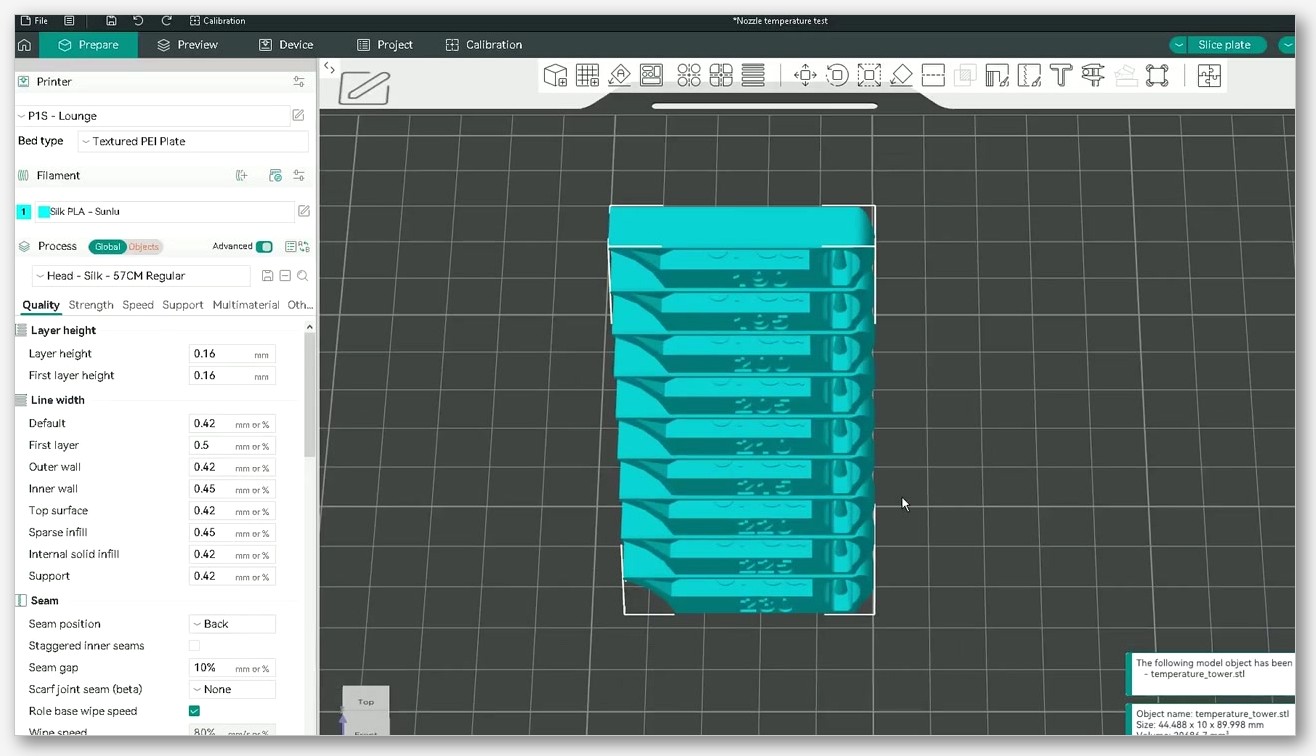This screenshot has height=756, width=1316.
Task: Search process settings magnifier icon
Action: [302, 276]
